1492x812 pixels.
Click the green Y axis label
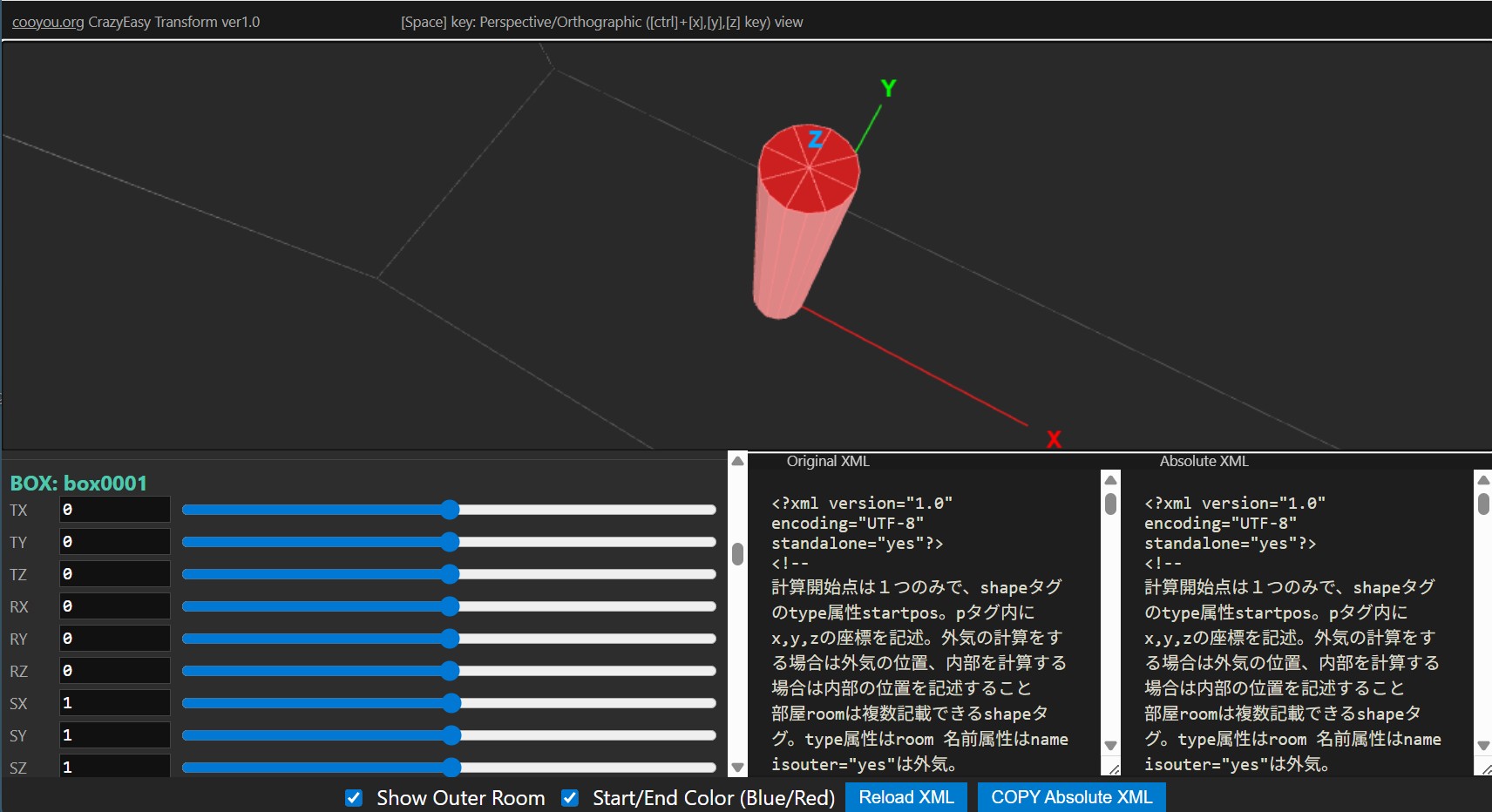click(x=888, y=88)
